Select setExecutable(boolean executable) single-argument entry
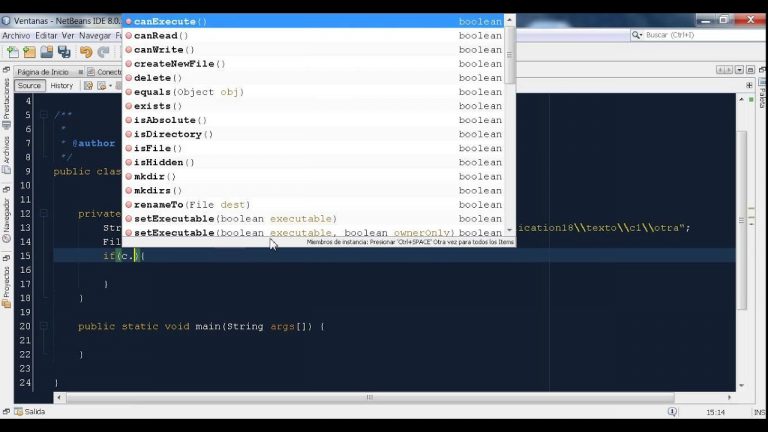 click(313, 219)
